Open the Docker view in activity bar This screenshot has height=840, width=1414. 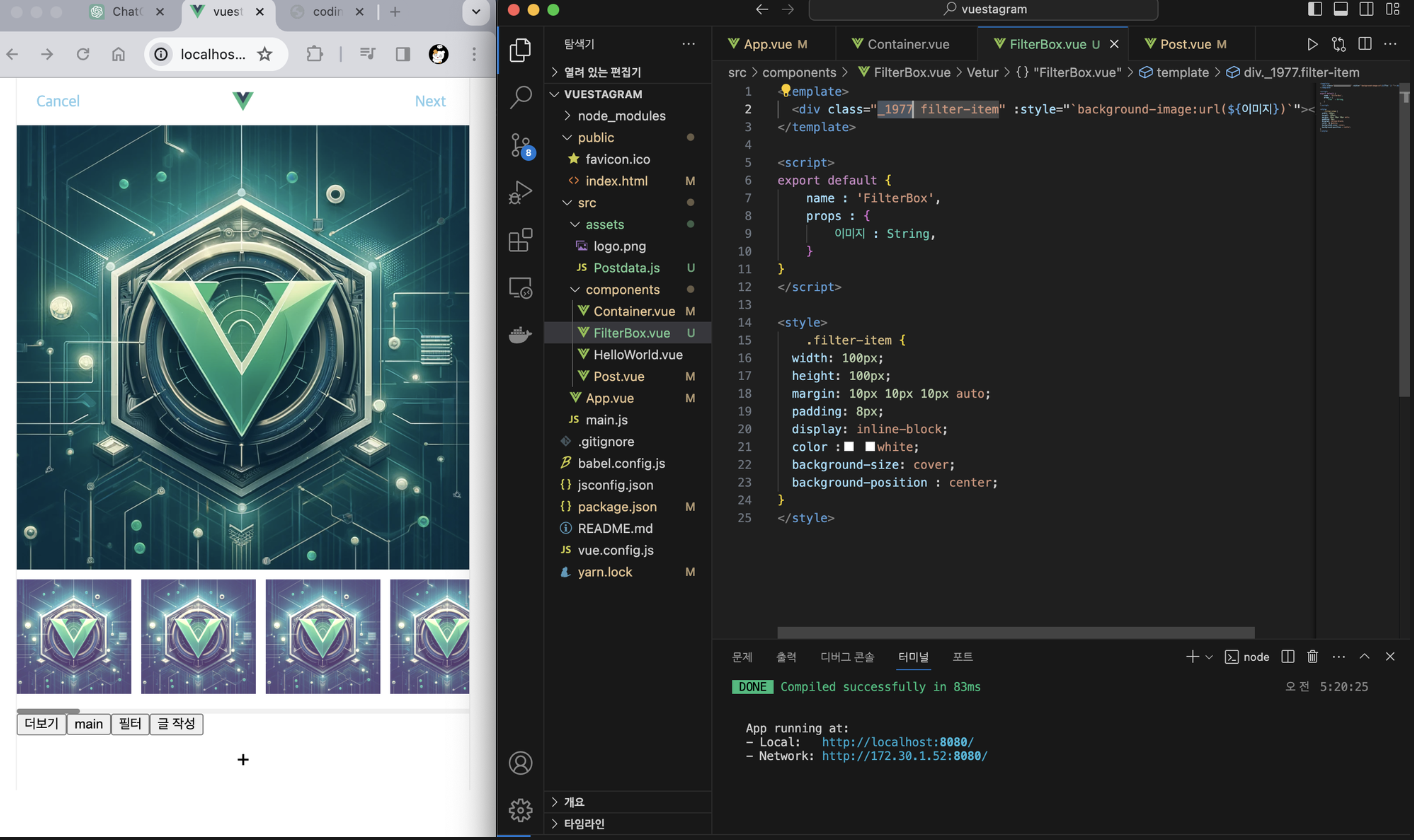click(x=520, y=335)
